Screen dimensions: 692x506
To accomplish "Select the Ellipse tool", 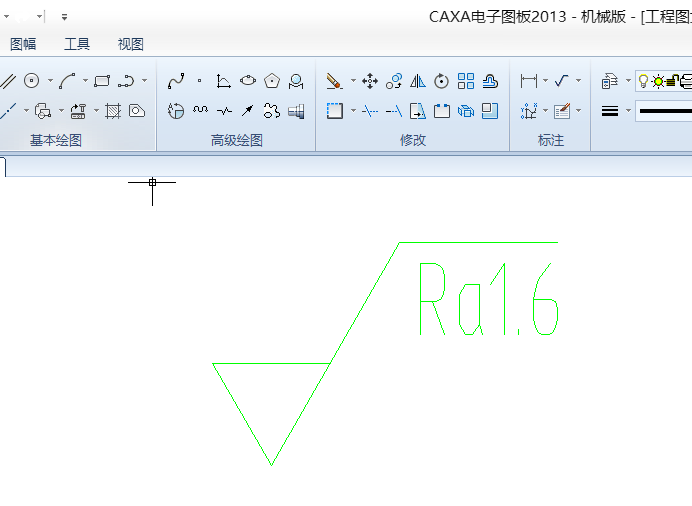I will 248,81.
